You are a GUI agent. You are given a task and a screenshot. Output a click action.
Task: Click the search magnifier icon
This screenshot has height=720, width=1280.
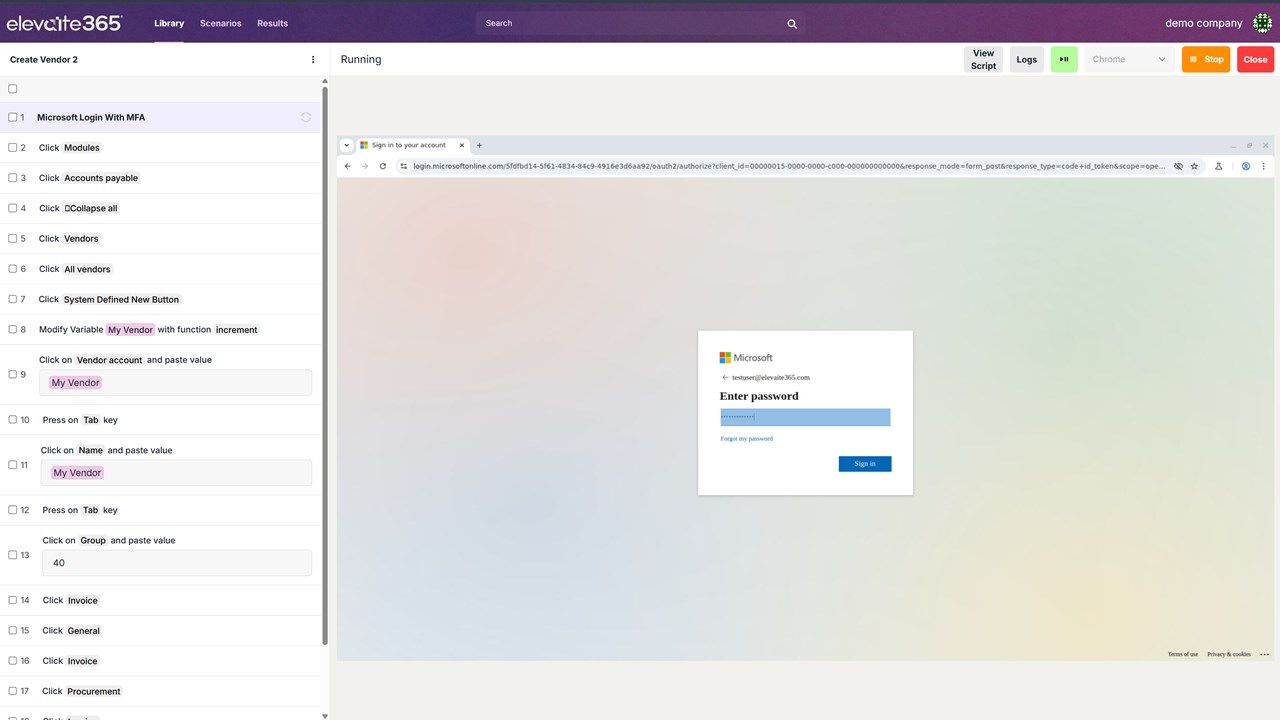coord(792,24)
